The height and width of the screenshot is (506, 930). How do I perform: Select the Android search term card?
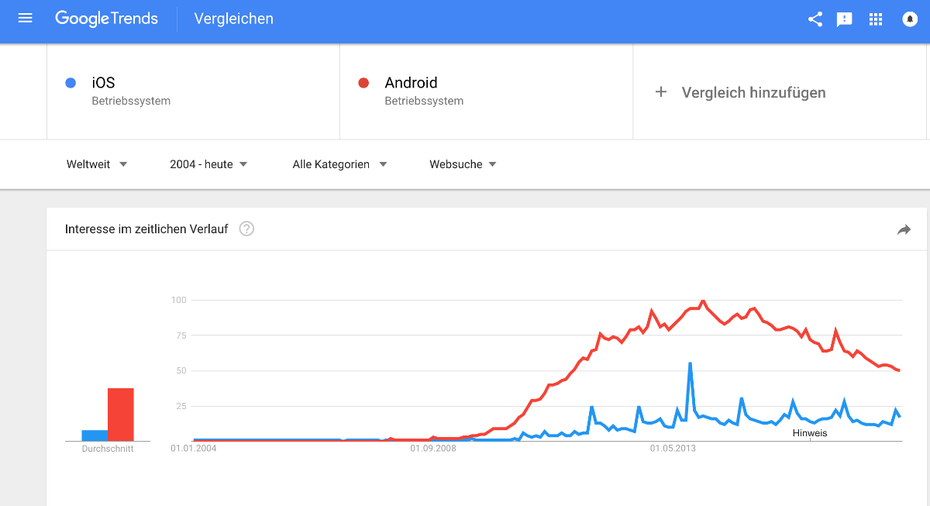(486, 91)
